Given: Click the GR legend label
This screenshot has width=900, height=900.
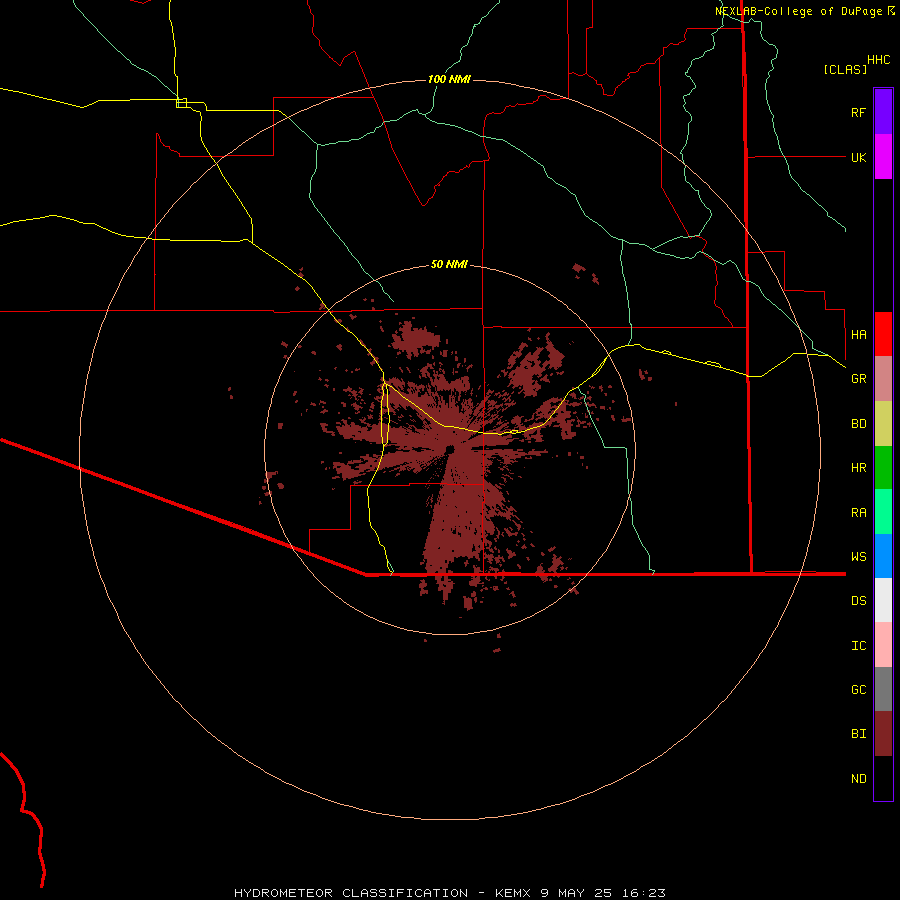Looking at the screenshot, I should point(858,379).
